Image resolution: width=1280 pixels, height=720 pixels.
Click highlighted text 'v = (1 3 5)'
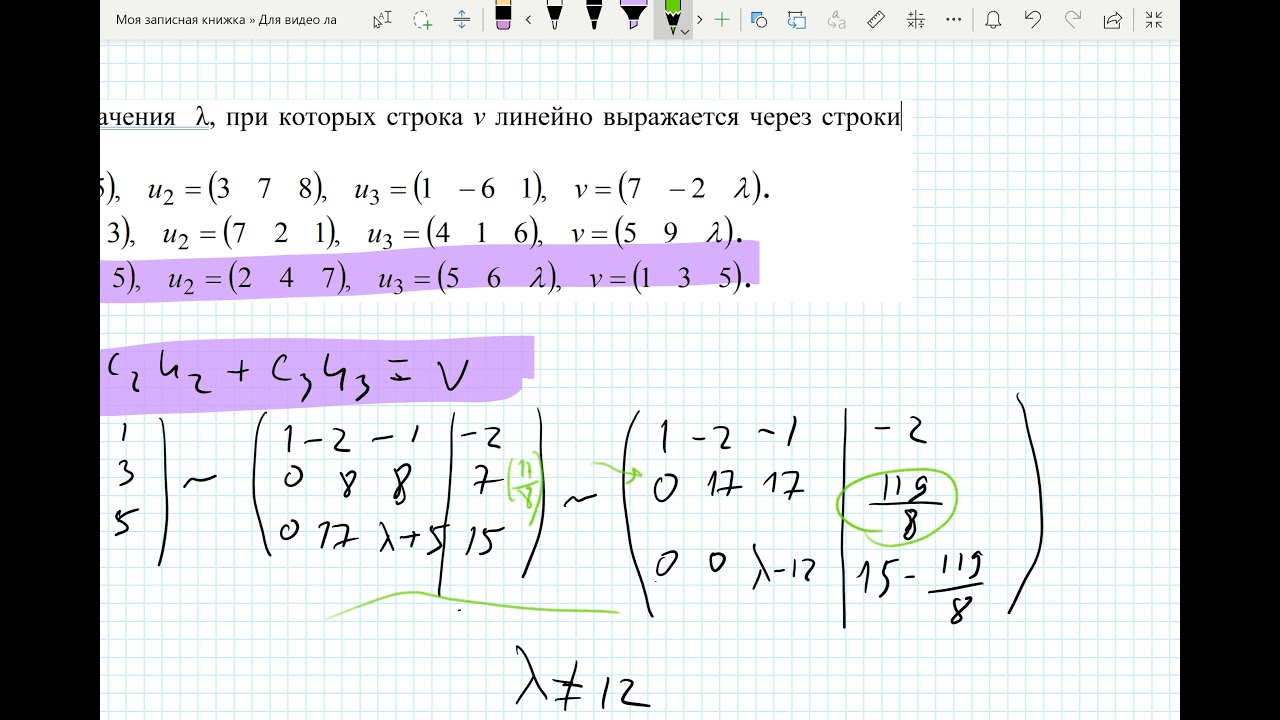670,280
